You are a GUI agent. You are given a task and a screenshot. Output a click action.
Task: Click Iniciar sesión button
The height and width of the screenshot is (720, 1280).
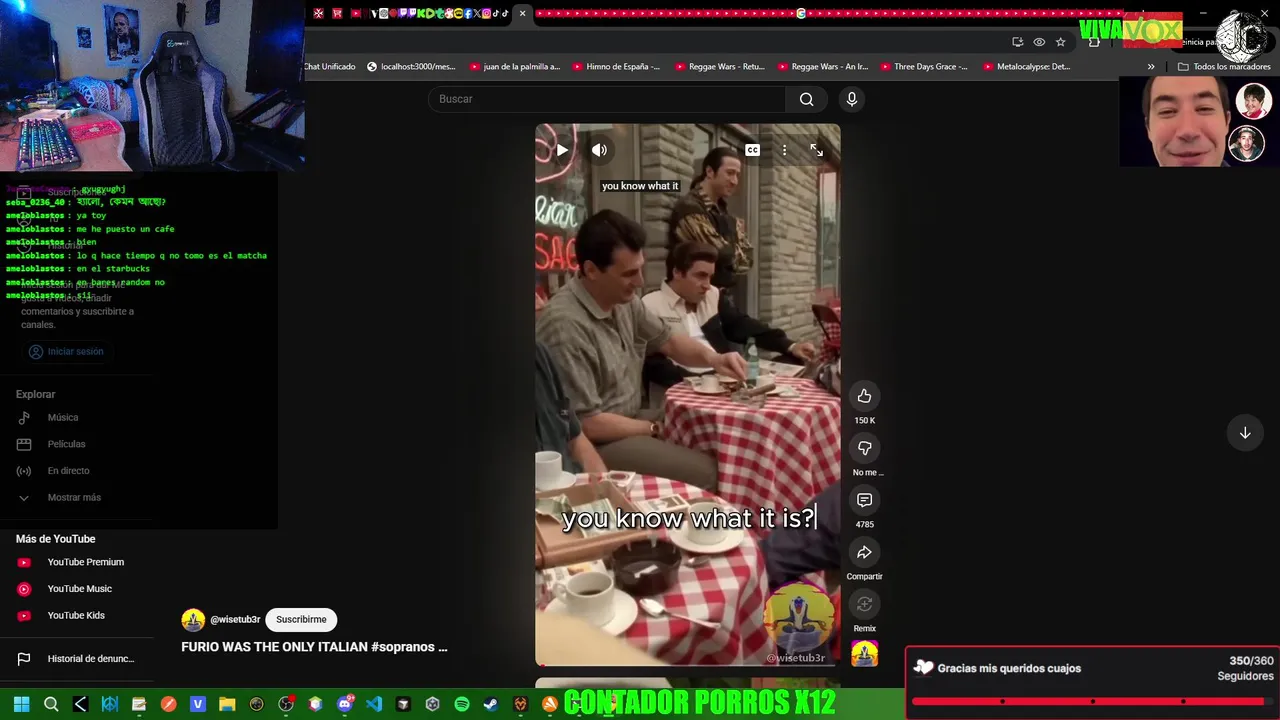(x=66, y=351)
